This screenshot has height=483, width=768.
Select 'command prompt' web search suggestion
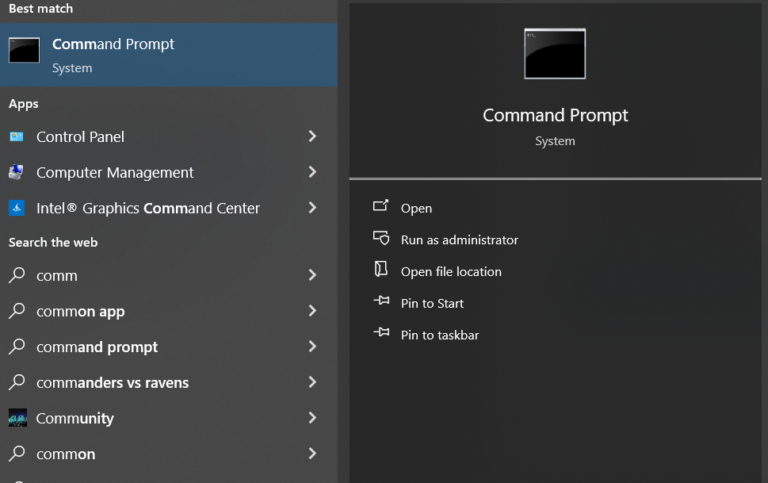tap(97, 347)
